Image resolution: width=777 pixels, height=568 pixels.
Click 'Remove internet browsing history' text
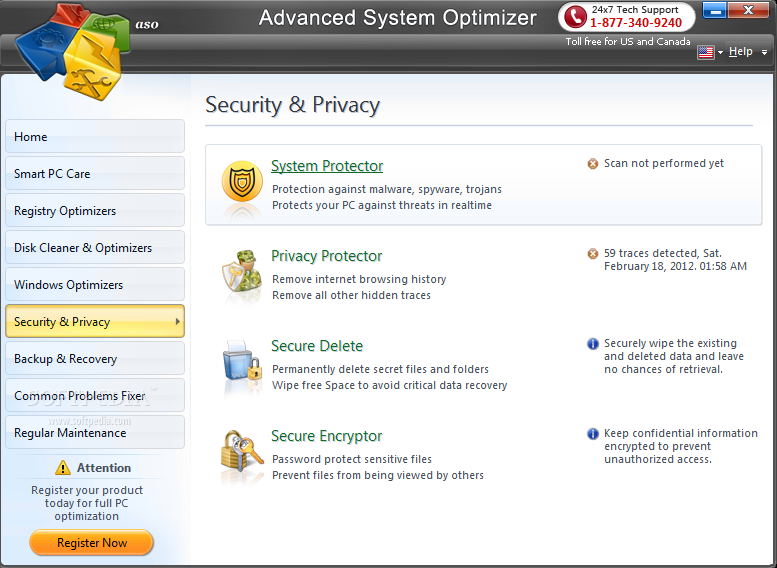pos(359,279)
